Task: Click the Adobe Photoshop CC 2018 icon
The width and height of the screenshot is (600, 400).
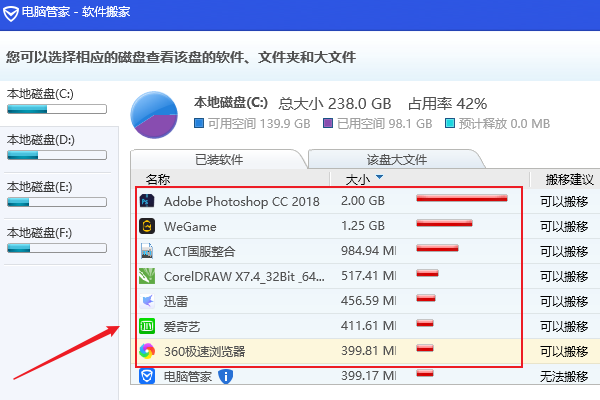Action: point(146,201)
